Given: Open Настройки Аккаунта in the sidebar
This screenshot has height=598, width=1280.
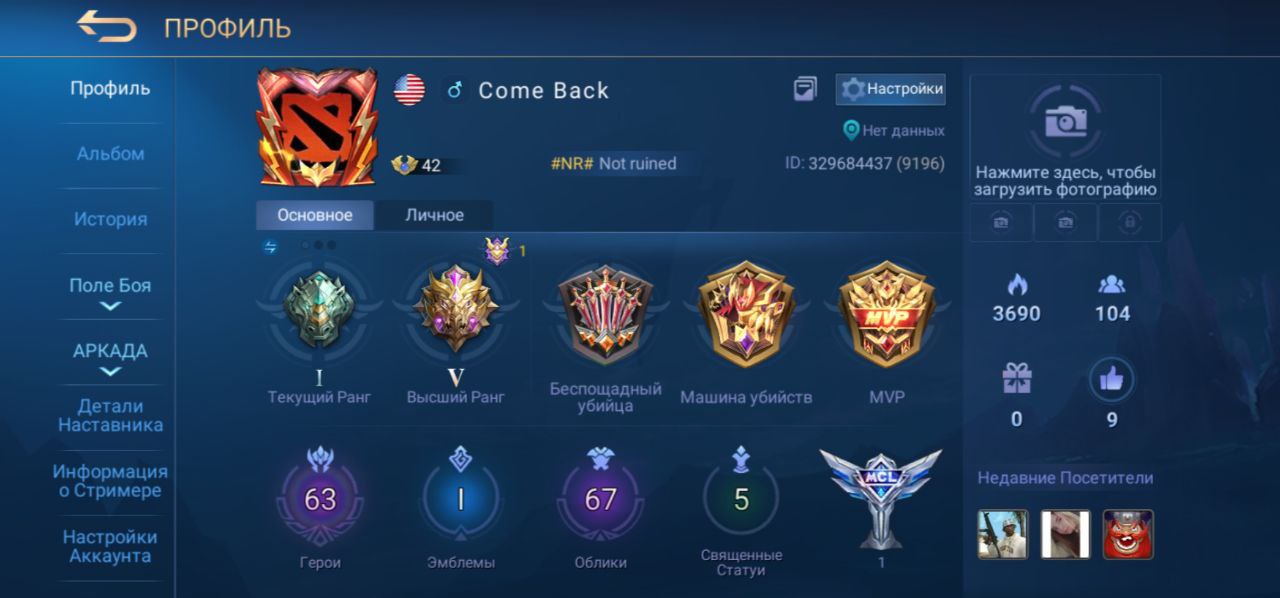Looking at the screenshot, I should tap(110, 546).
